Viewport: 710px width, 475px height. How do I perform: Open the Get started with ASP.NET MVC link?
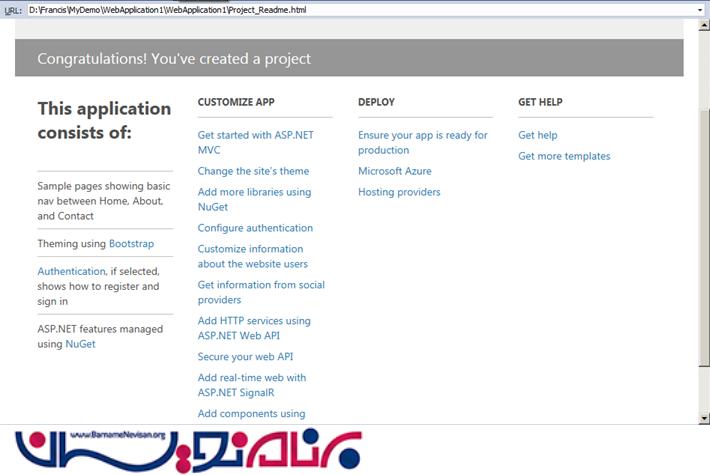click(255, 142)
